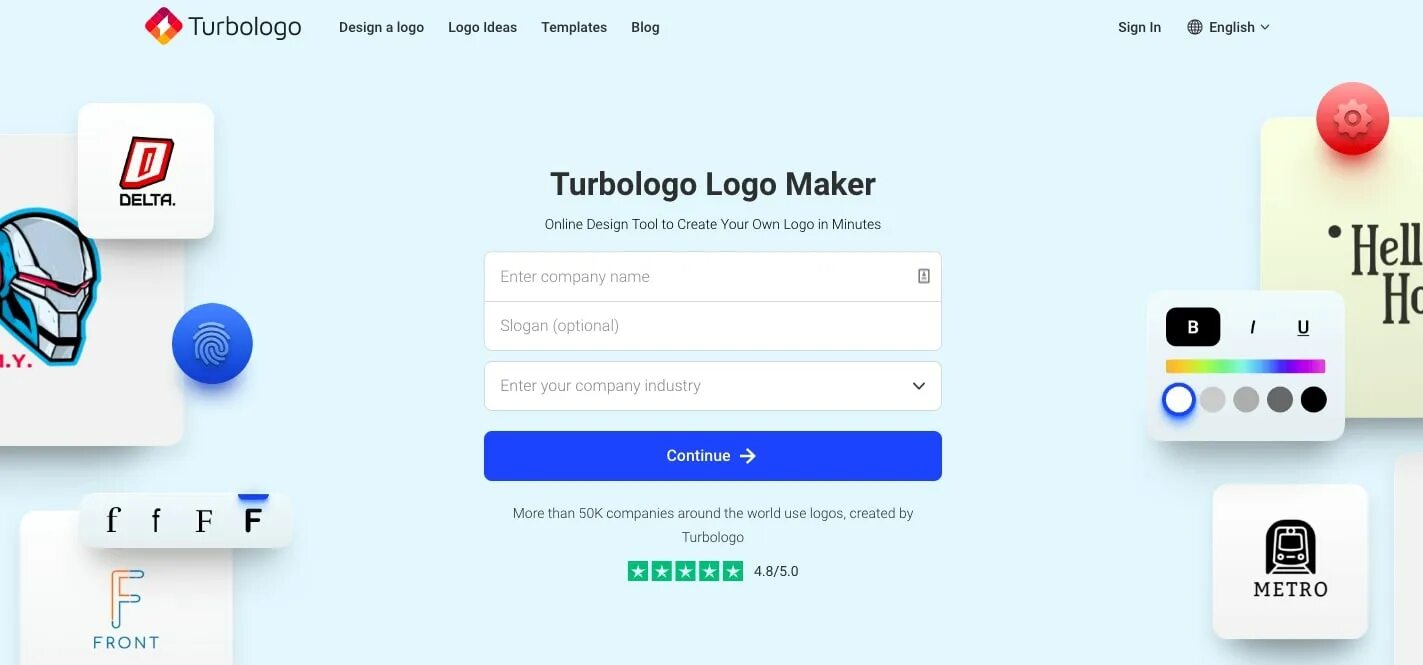Click the Slogan optional input field
This screenshot has height=665, width=1423.
click(713, 326)
